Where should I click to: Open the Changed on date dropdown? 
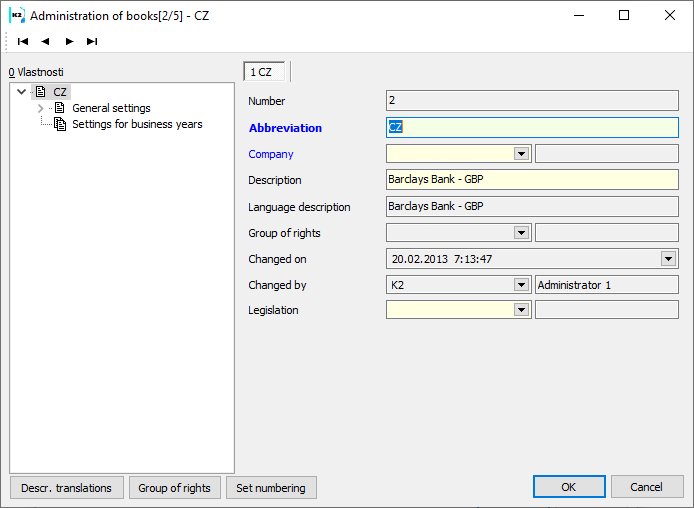(669, 259)
